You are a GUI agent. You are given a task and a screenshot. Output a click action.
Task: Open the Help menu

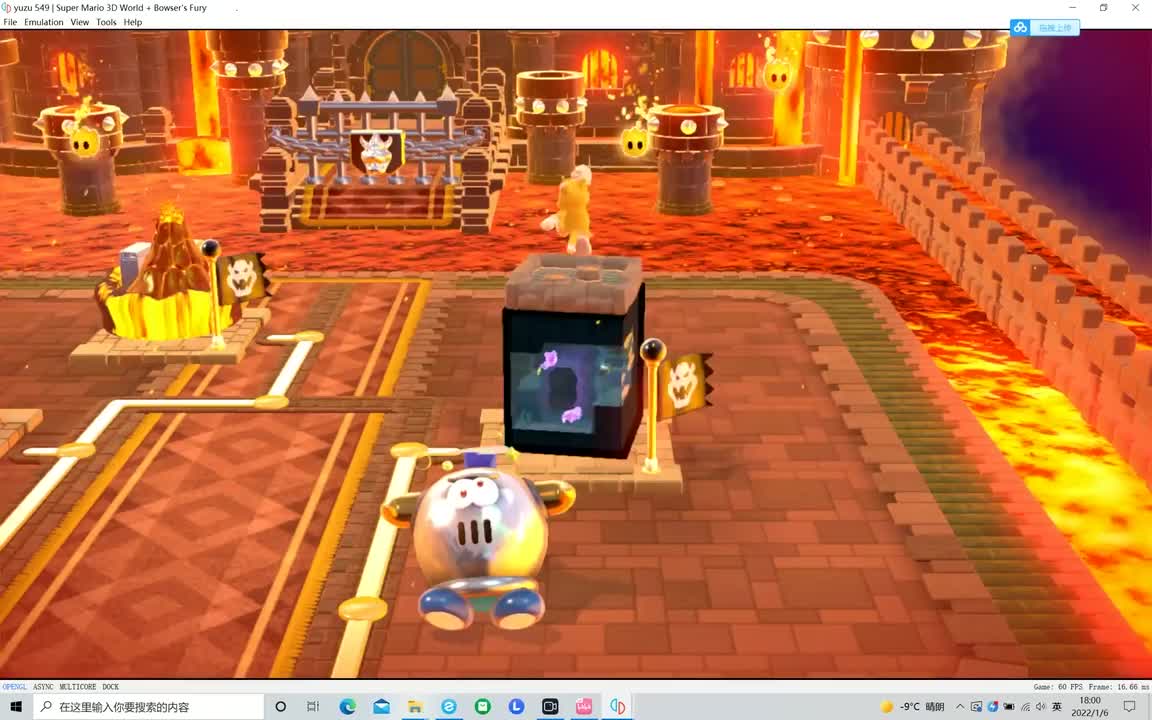click(132, 22)
